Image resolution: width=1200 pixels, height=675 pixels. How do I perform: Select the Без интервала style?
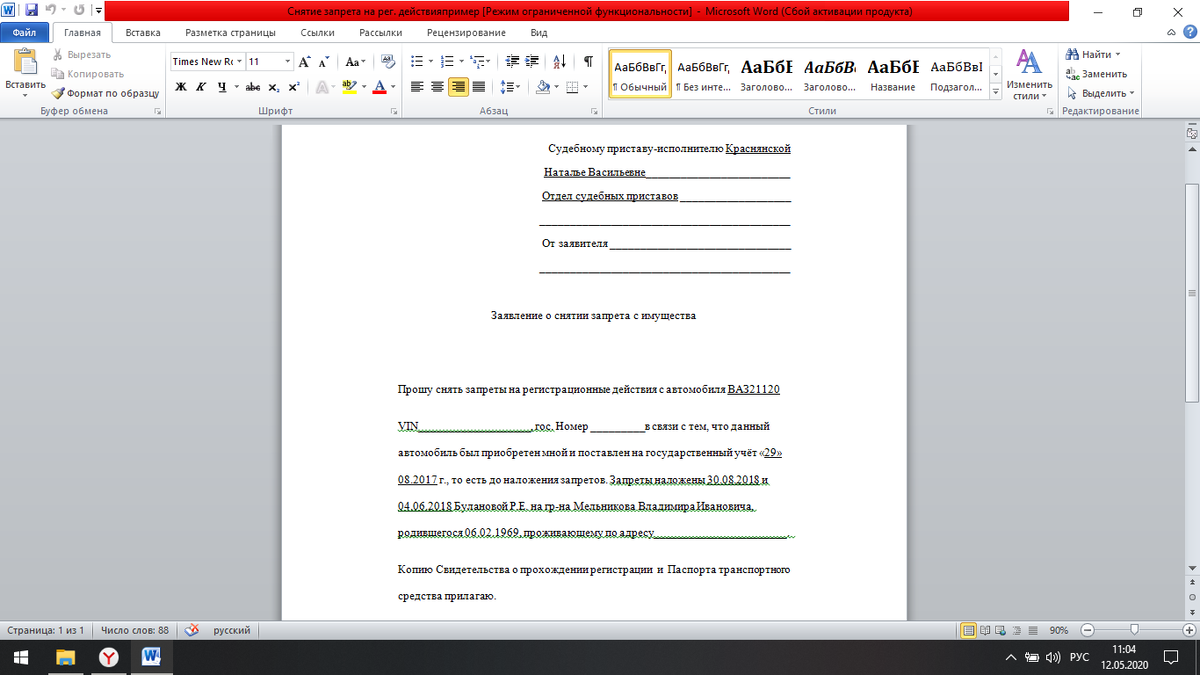point(703,76)
